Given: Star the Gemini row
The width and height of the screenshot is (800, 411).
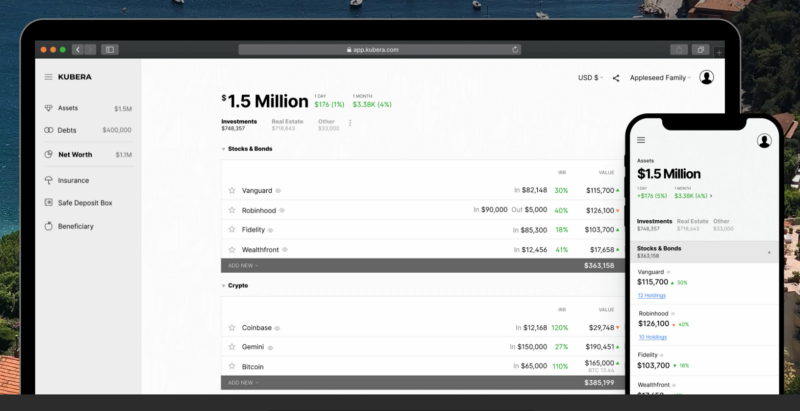Looking at the screenshot, I should pyautogui.click(x=232, y=347).
